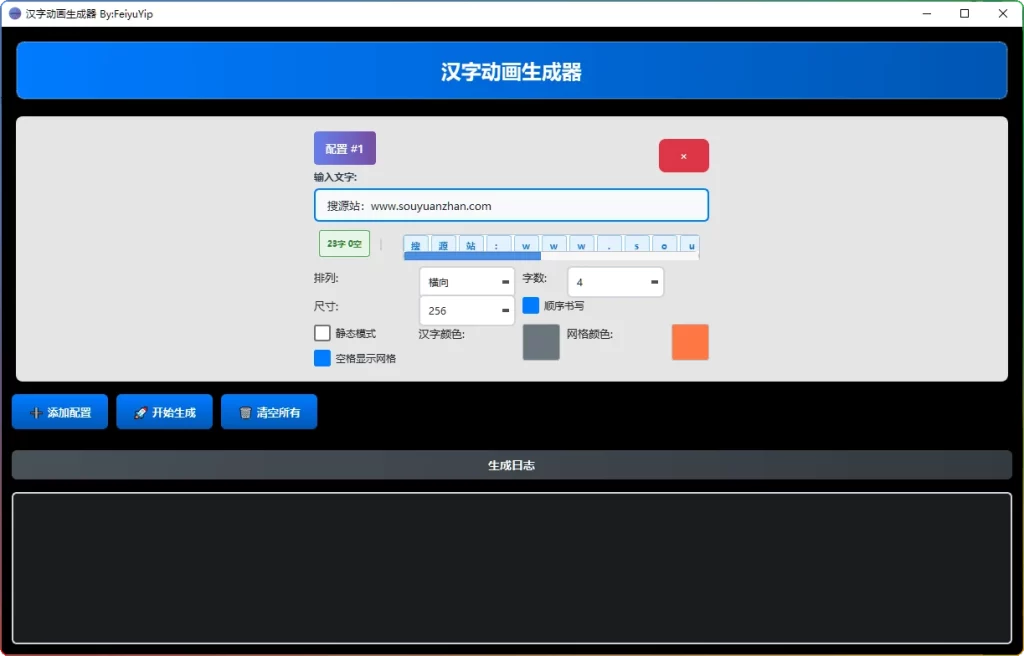Click the red × delete configuration button

click(683, 156)
